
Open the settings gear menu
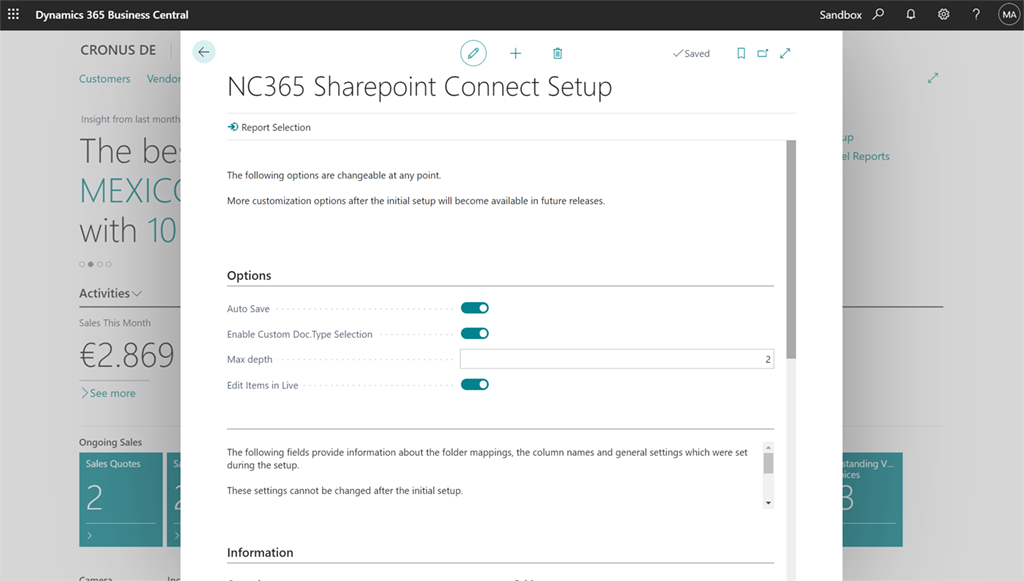tap(943, 14)
